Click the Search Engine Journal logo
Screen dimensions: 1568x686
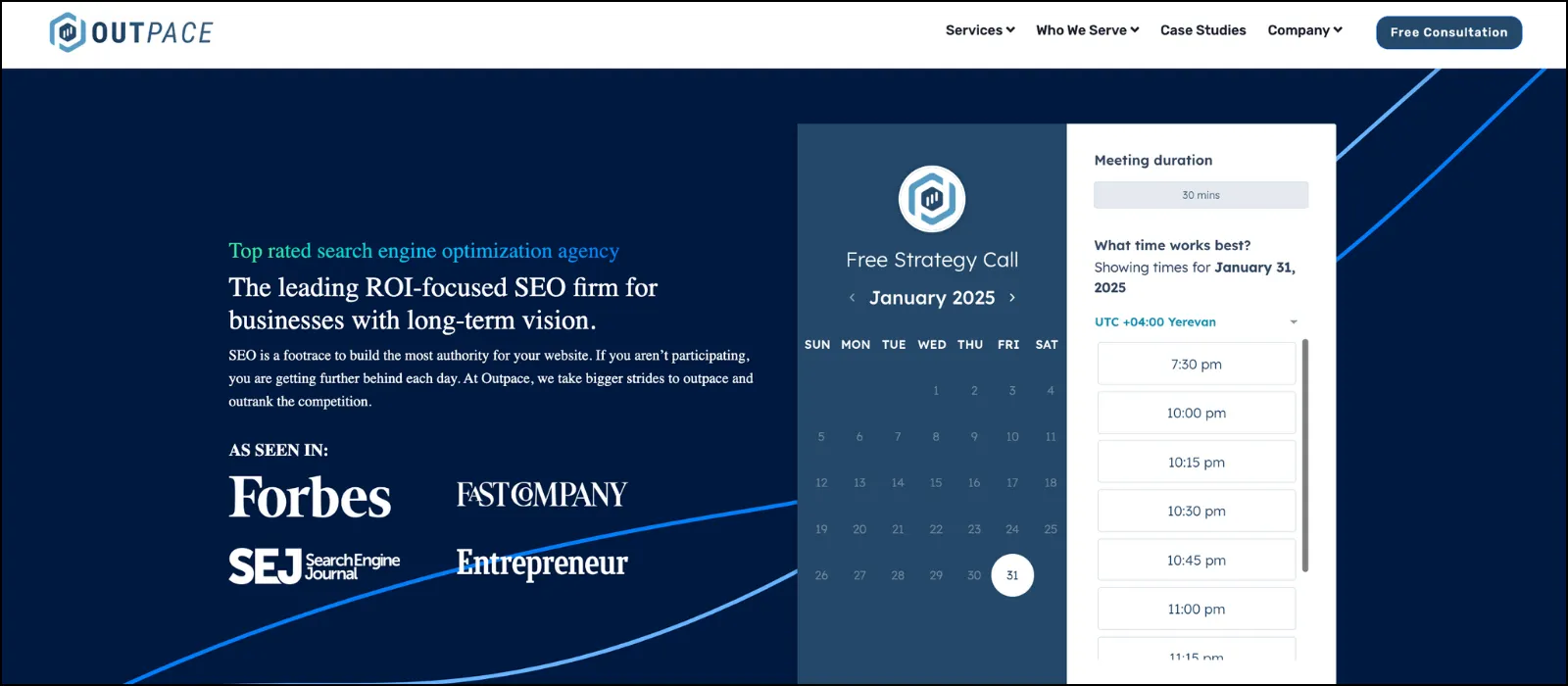315,566
